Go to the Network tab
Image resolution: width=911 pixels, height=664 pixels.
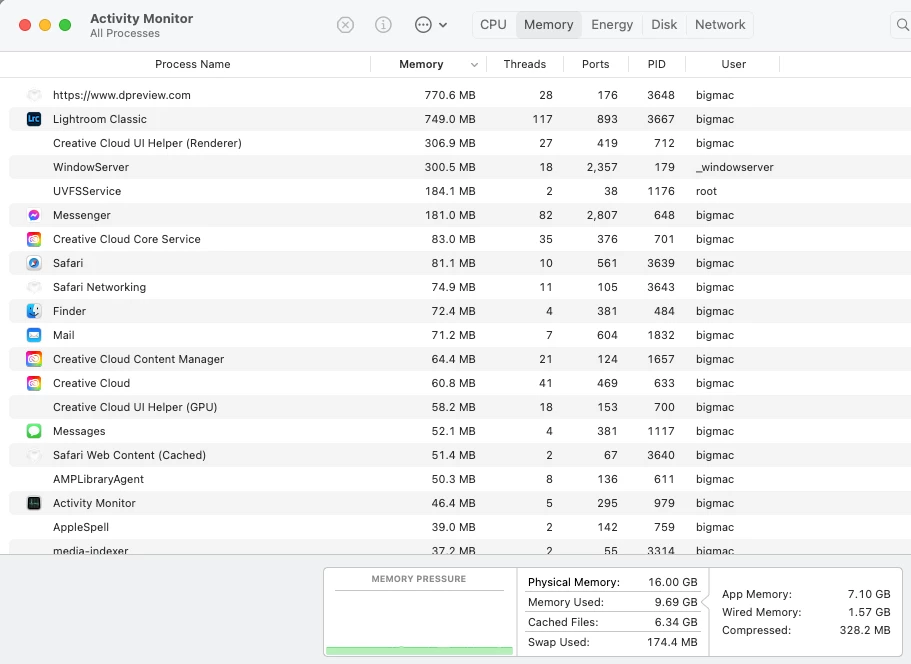pyautogui.click(x=720, y=24)
